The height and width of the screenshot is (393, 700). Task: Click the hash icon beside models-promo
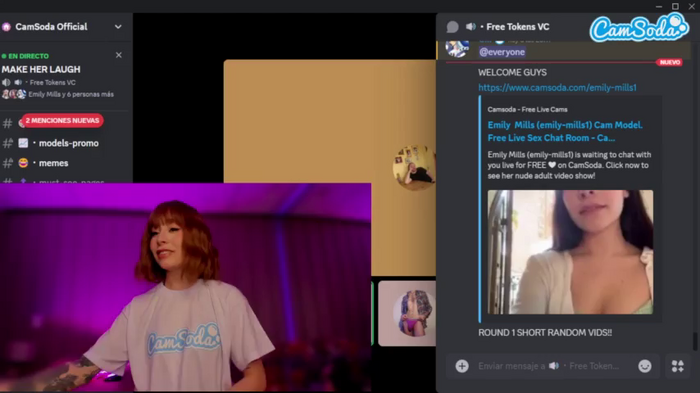point(8,143)
